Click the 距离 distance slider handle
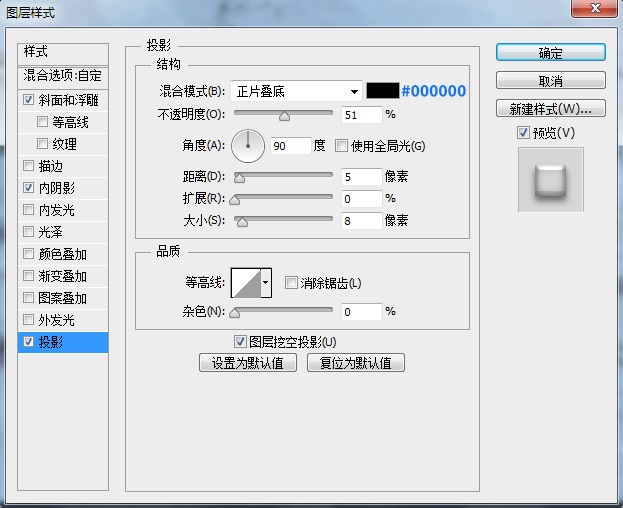 coord(239,178)
